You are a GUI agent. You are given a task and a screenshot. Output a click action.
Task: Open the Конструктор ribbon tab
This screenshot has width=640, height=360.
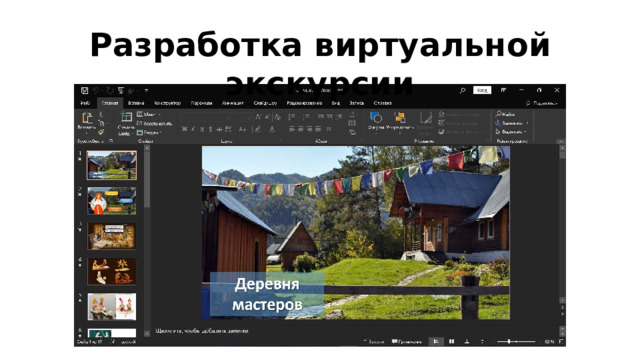[167, 103]
